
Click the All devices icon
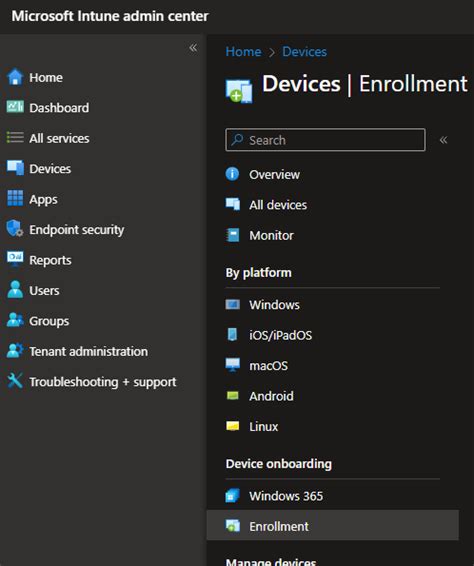232,204
